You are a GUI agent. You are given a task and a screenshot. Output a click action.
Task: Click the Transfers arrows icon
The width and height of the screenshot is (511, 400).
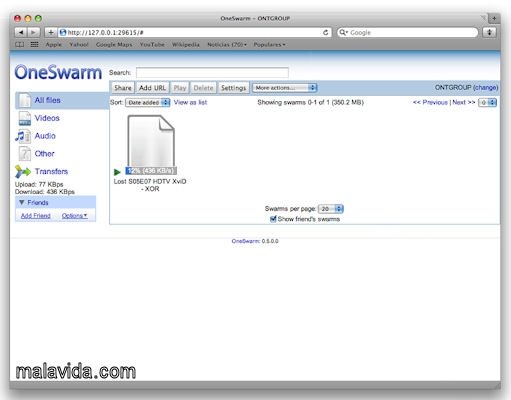pyautogui.click(x=23, y=172)
